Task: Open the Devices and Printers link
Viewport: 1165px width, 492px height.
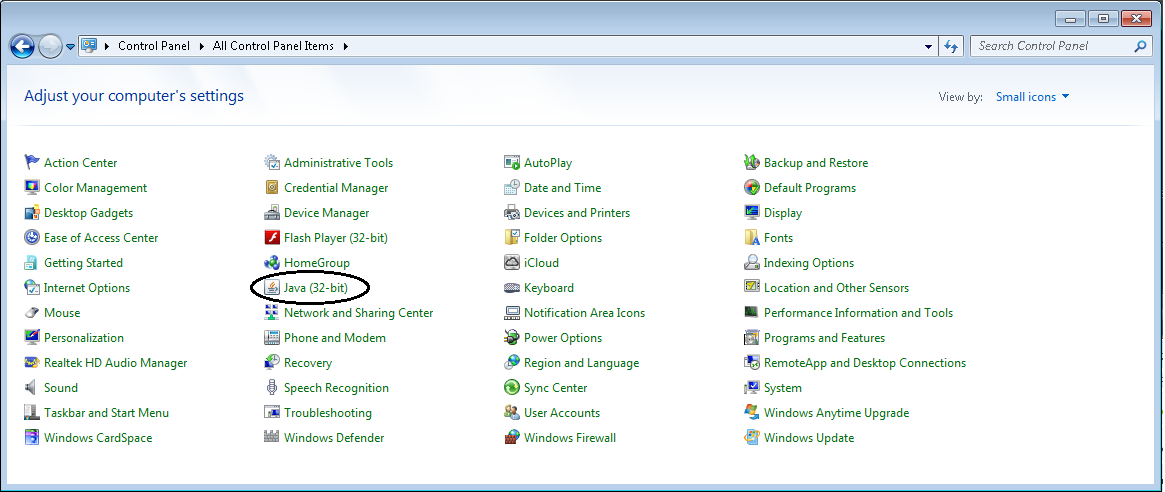Action: click(577, 213)
